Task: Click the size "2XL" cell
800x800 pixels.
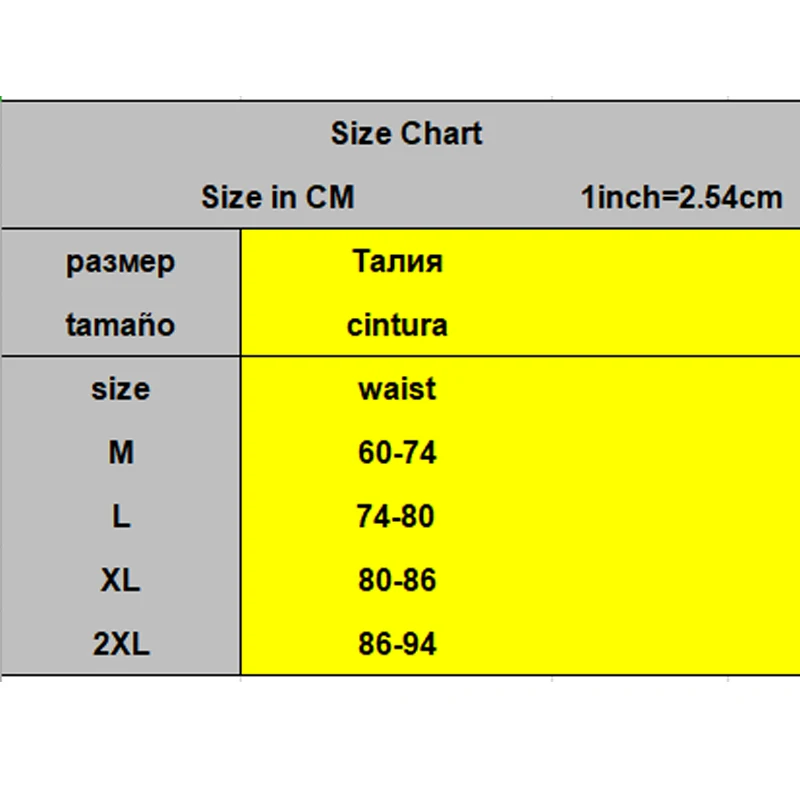Action: (120, 644)
